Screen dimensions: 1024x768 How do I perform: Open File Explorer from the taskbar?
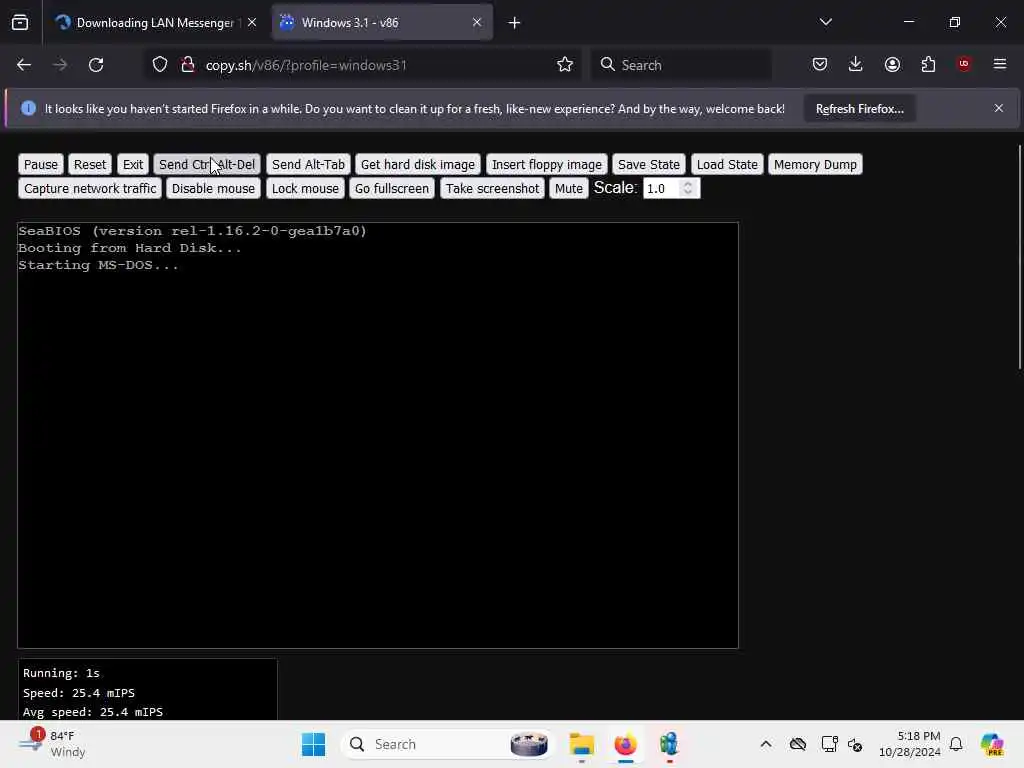tap(581, 744)
